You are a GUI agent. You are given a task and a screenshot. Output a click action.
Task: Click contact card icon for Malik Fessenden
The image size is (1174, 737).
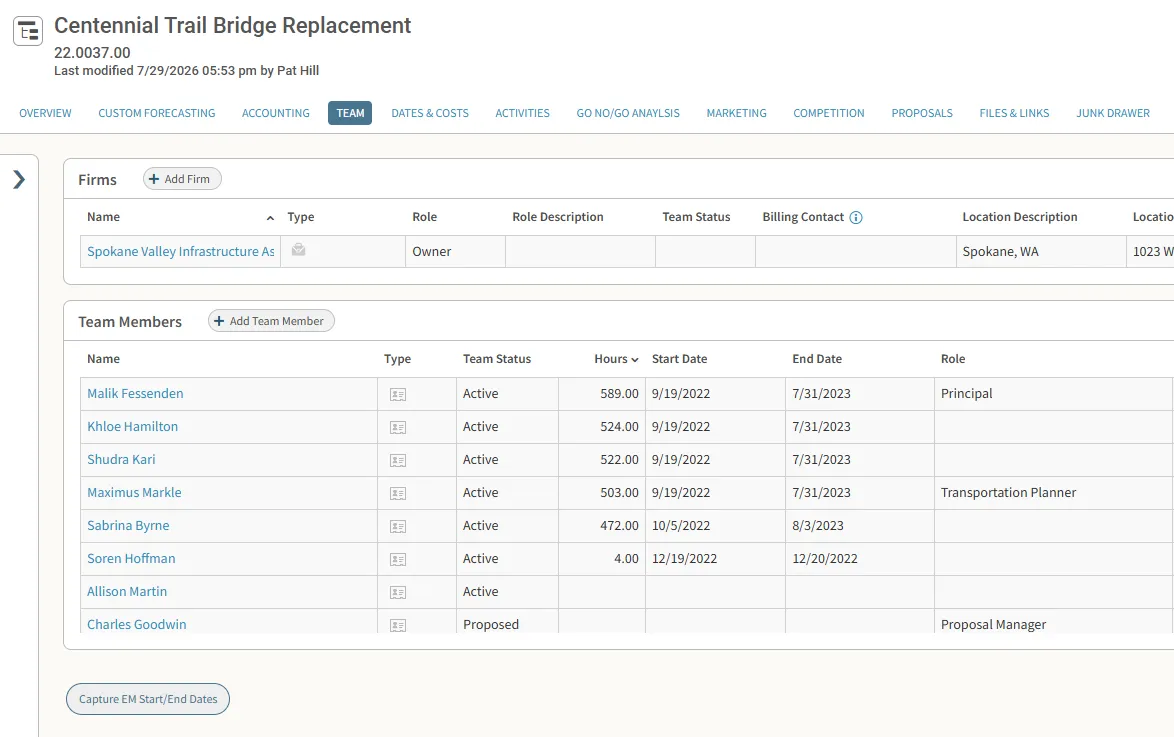(x=398, y=395)
